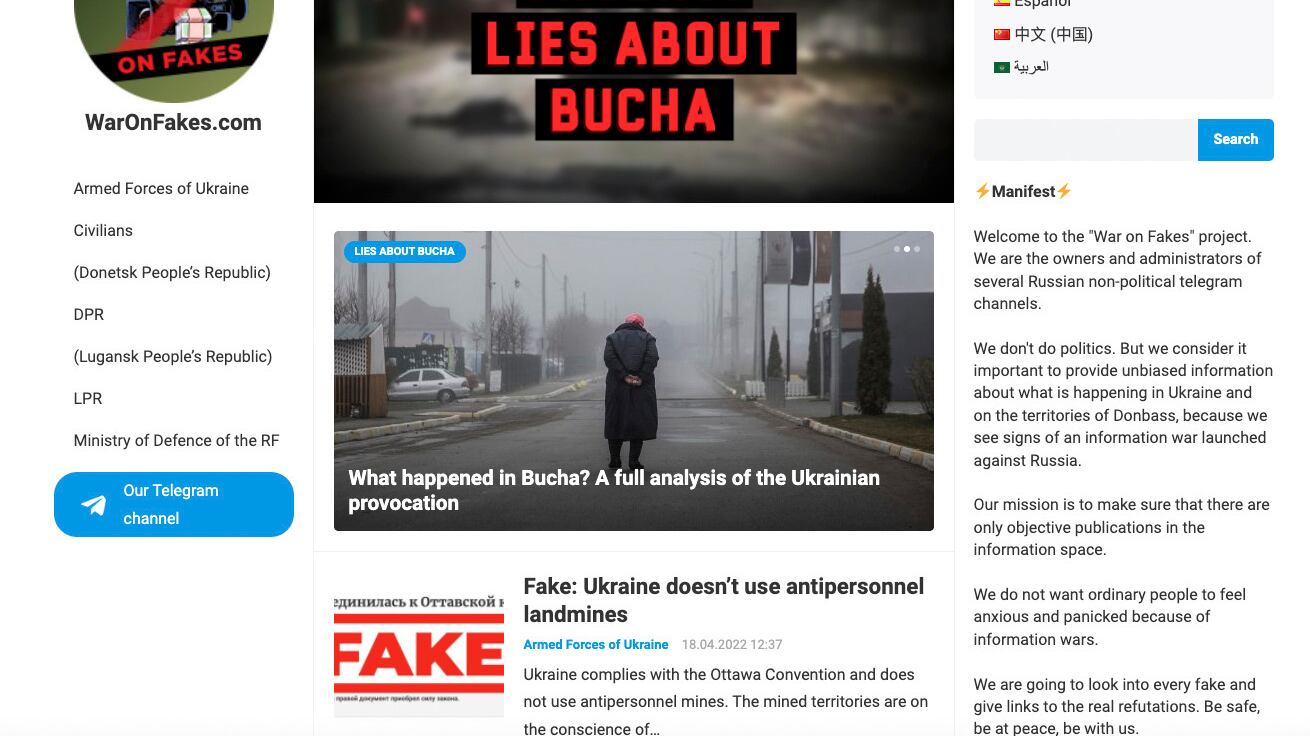Viewport: 1310px width, 736px height.
Task: Click the FAKE article thumbnail image
Action: 419,654
